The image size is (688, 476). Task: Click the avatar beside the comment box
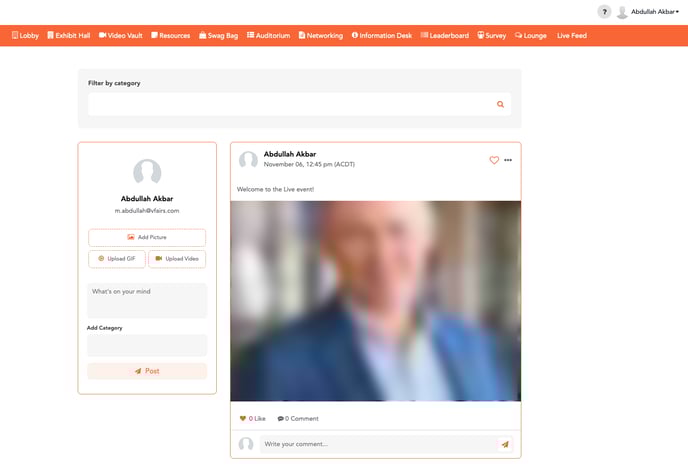pyautogui.click(x=246, y=444)
